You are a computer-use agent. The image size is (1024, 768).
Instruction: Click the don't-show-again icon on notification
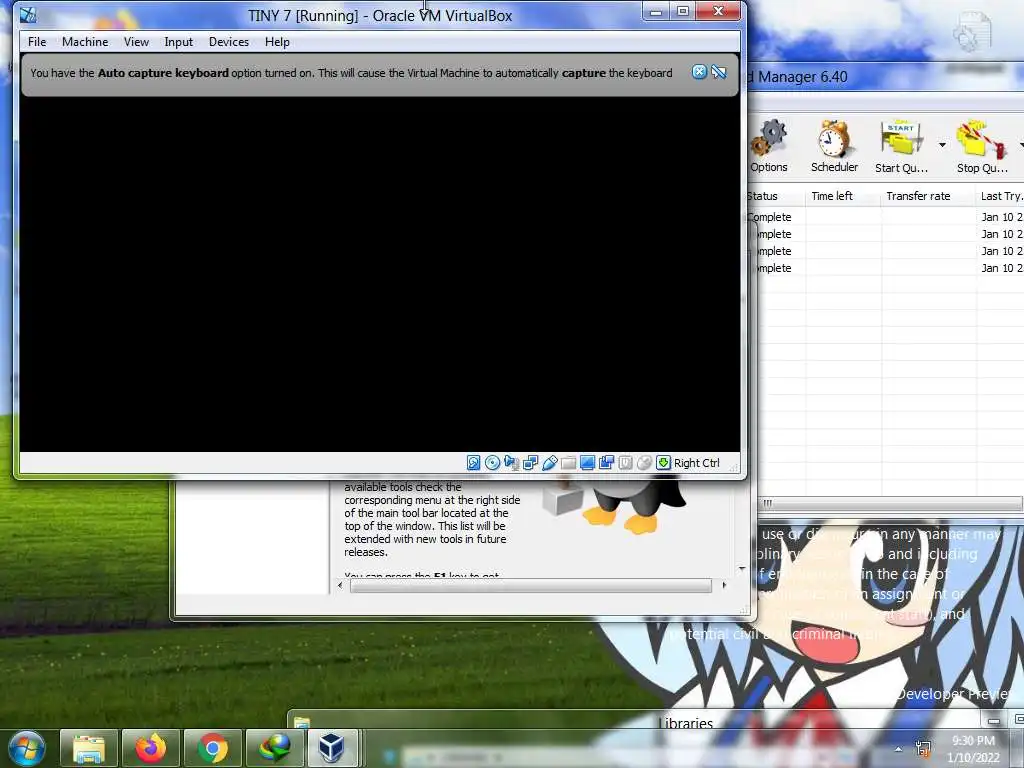(x=719, y=72)
